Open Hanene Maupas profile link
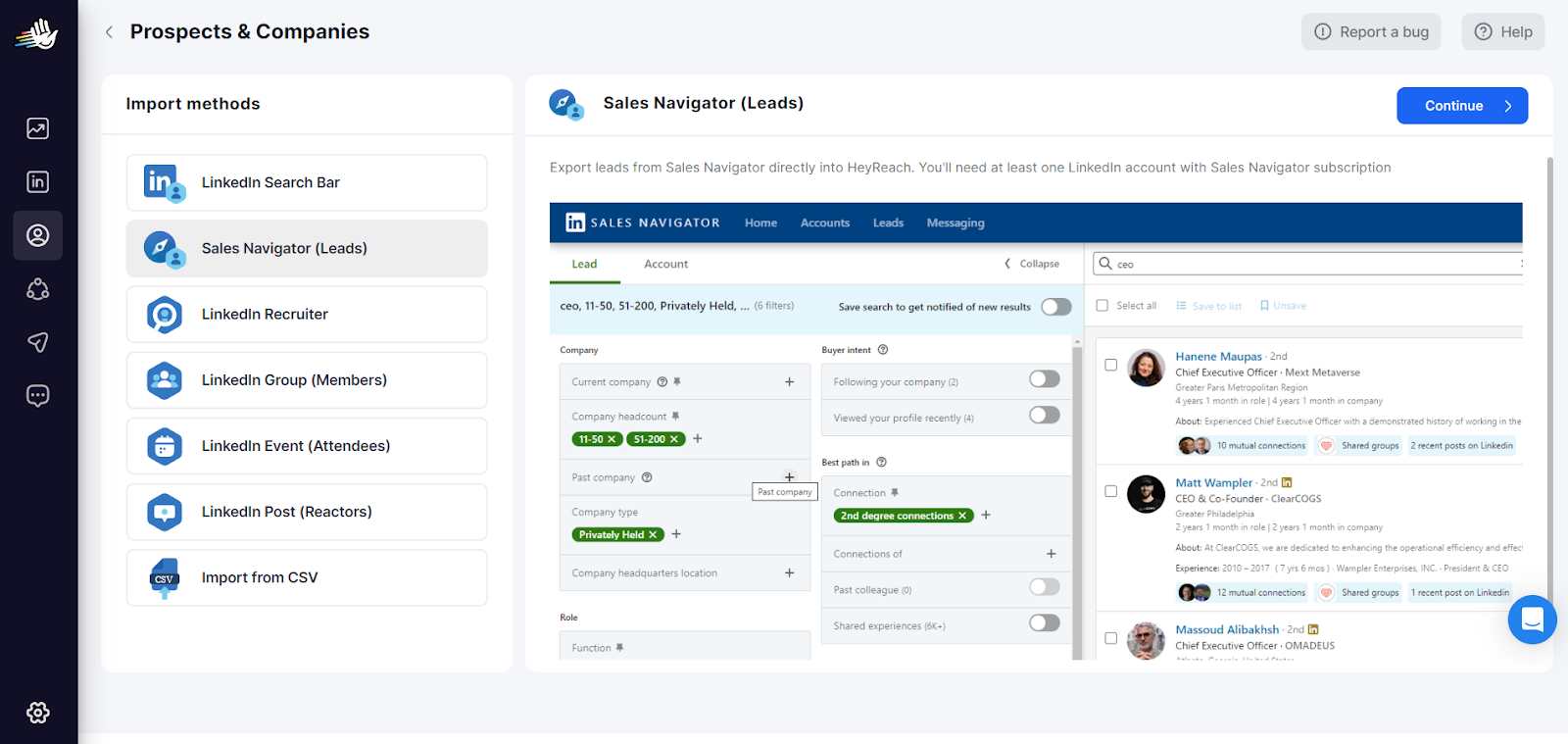This screenshot has width=1568, height=744. pos(1218,357)
